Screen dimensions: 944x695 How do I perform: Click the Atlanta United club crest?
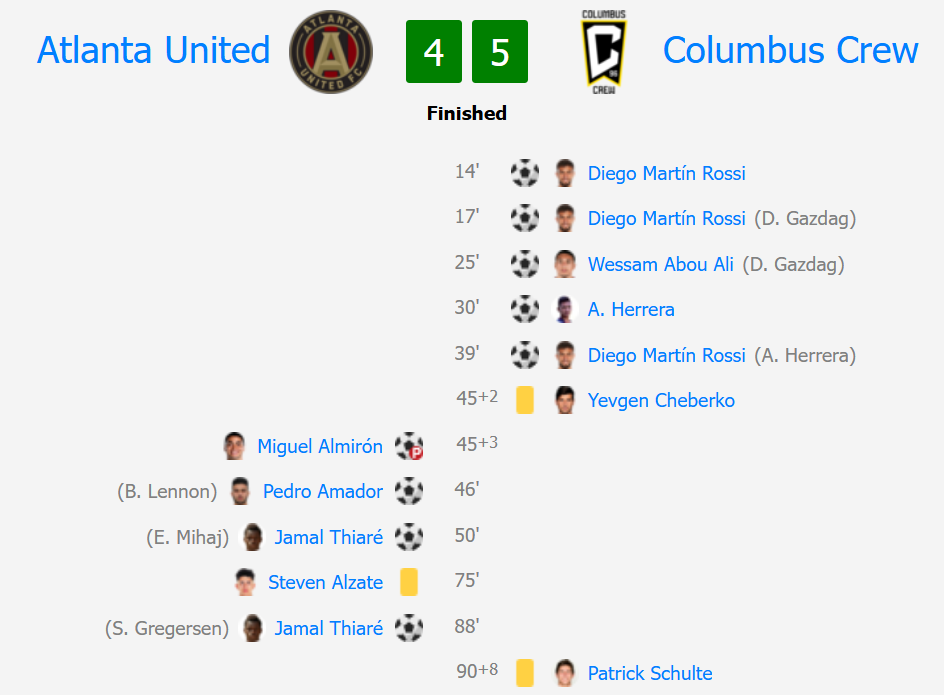[331, 52]
